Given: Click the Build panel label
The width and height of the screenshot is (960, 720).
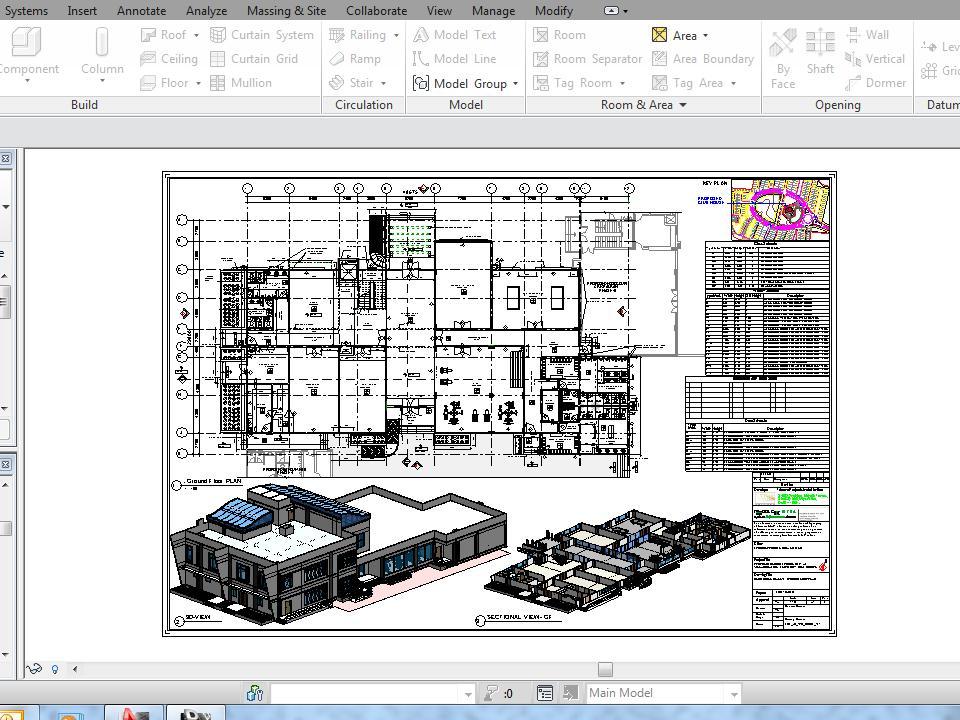Looking at the screenshot, I should [84, 105].
